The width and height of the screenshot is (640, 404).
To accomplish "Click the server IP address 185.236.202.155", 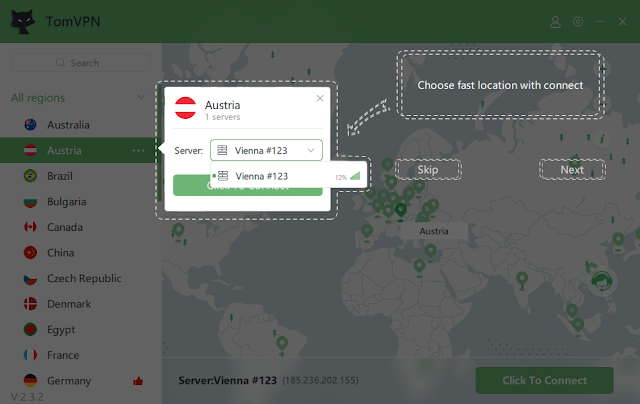I will pos(320,381).
